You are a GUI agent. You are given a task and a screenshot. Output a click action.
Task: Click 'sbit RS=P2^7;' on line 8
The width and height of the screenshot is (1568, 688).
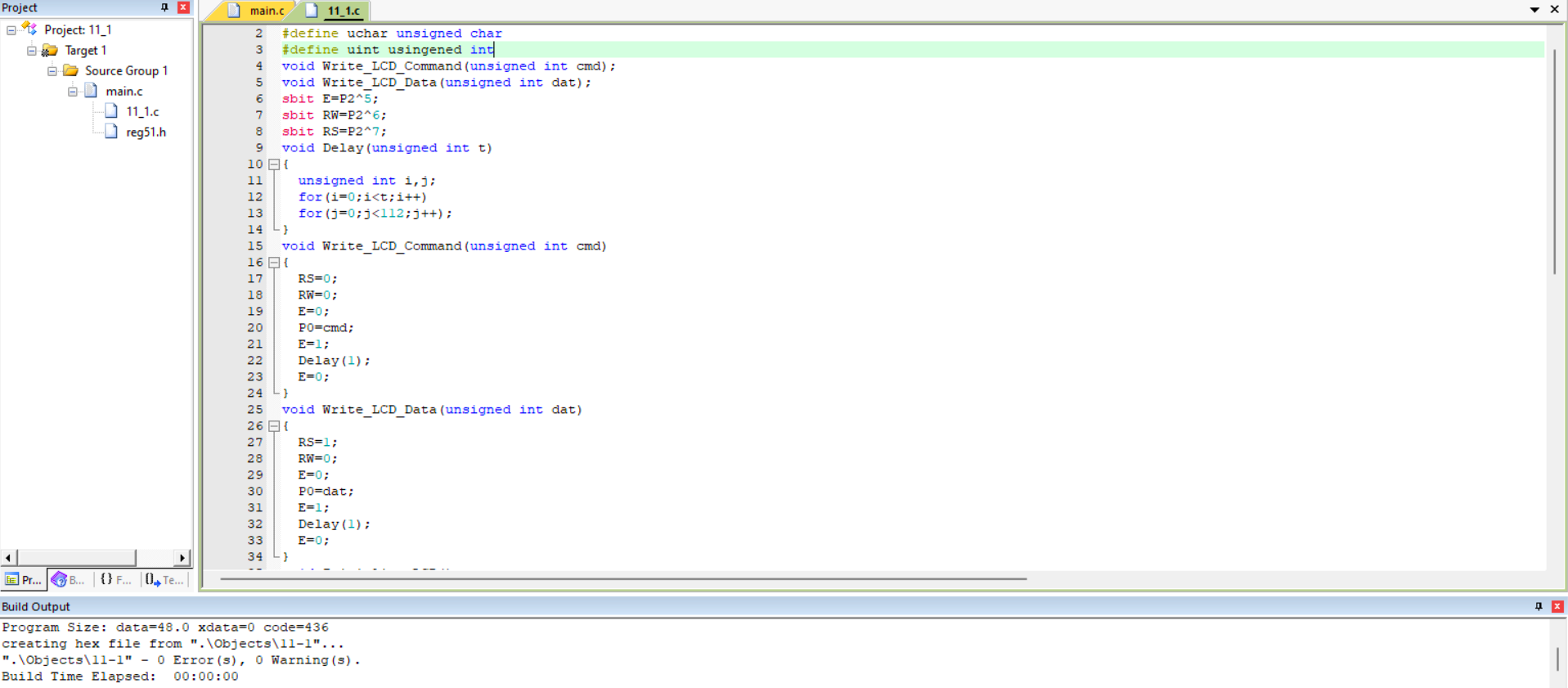(x=334, y=132)
